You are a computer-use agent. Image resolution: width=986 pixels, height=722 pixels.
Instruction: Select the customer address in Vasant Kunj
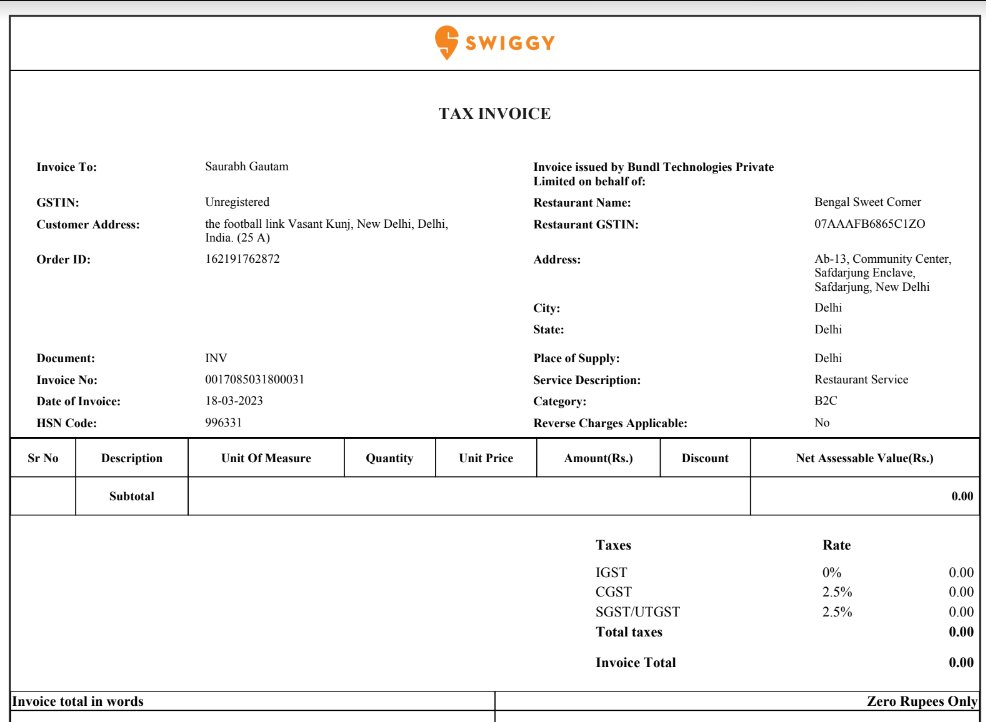326,231
